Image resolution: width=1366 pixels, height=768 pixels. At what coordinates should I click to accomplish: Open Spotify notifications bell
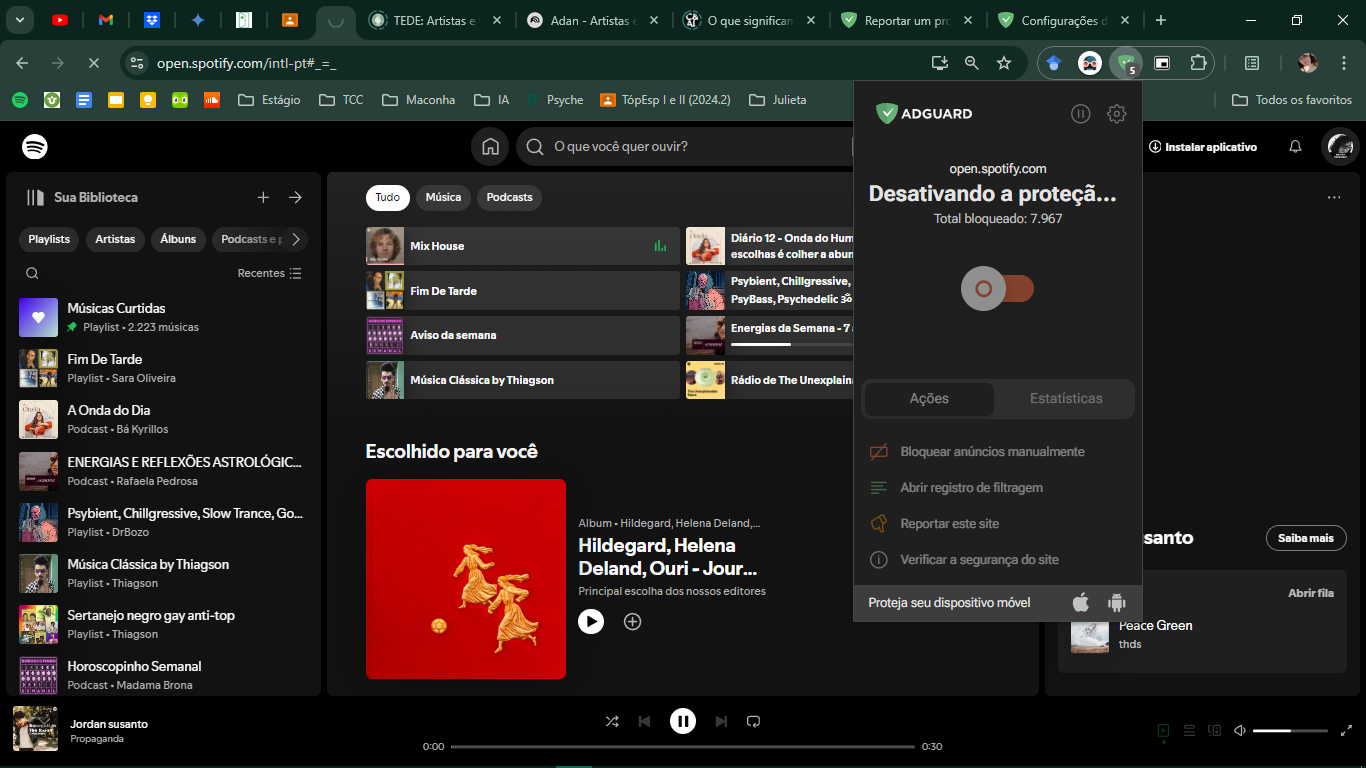pos(1295,147)
